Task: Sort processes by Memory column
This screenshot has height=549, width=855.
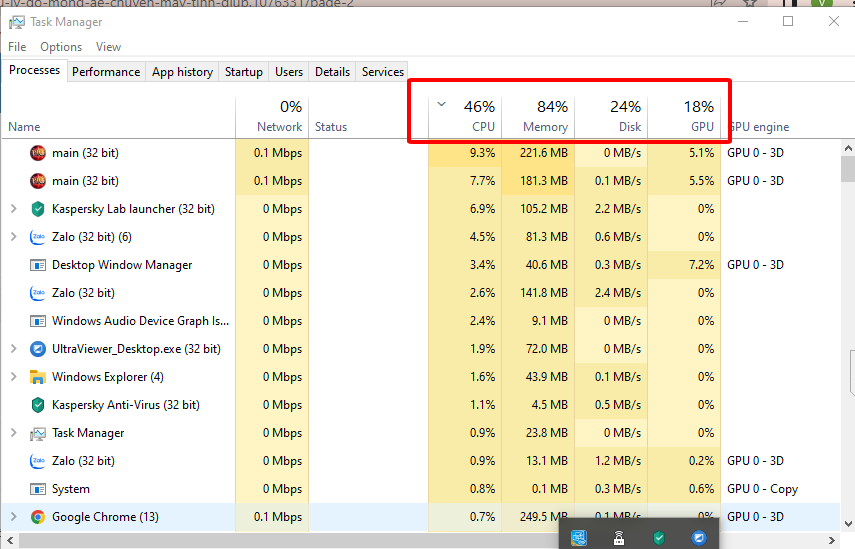Action: coord(539,117)
